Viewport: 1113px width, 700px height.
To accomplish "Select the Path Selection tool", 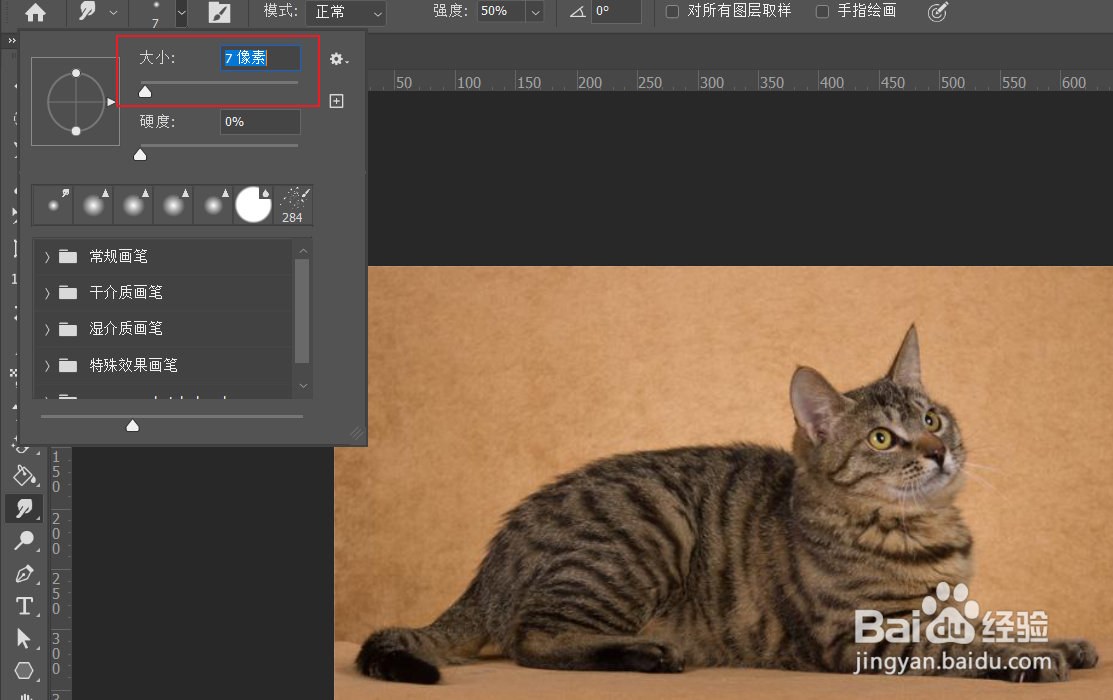I will click(25, 638).
